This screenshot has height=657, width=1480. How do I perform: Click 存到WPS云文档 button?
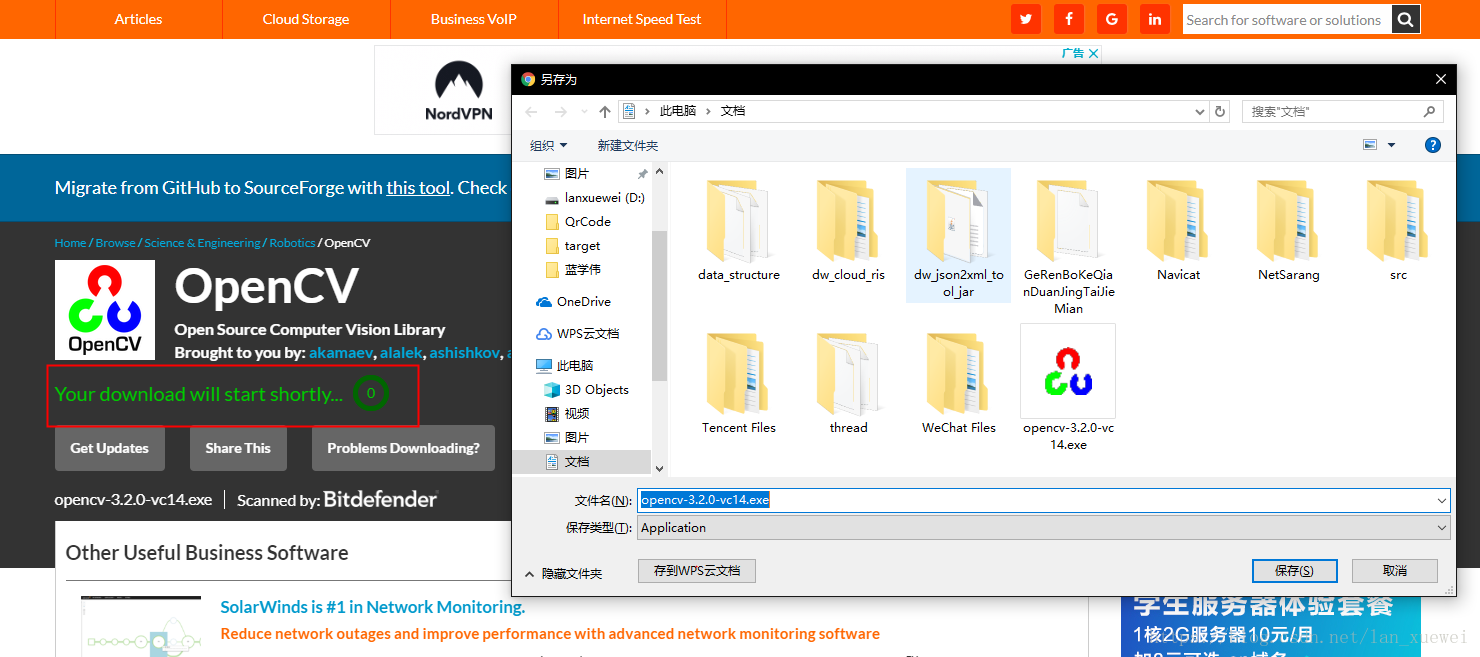(x=697, y=571)
